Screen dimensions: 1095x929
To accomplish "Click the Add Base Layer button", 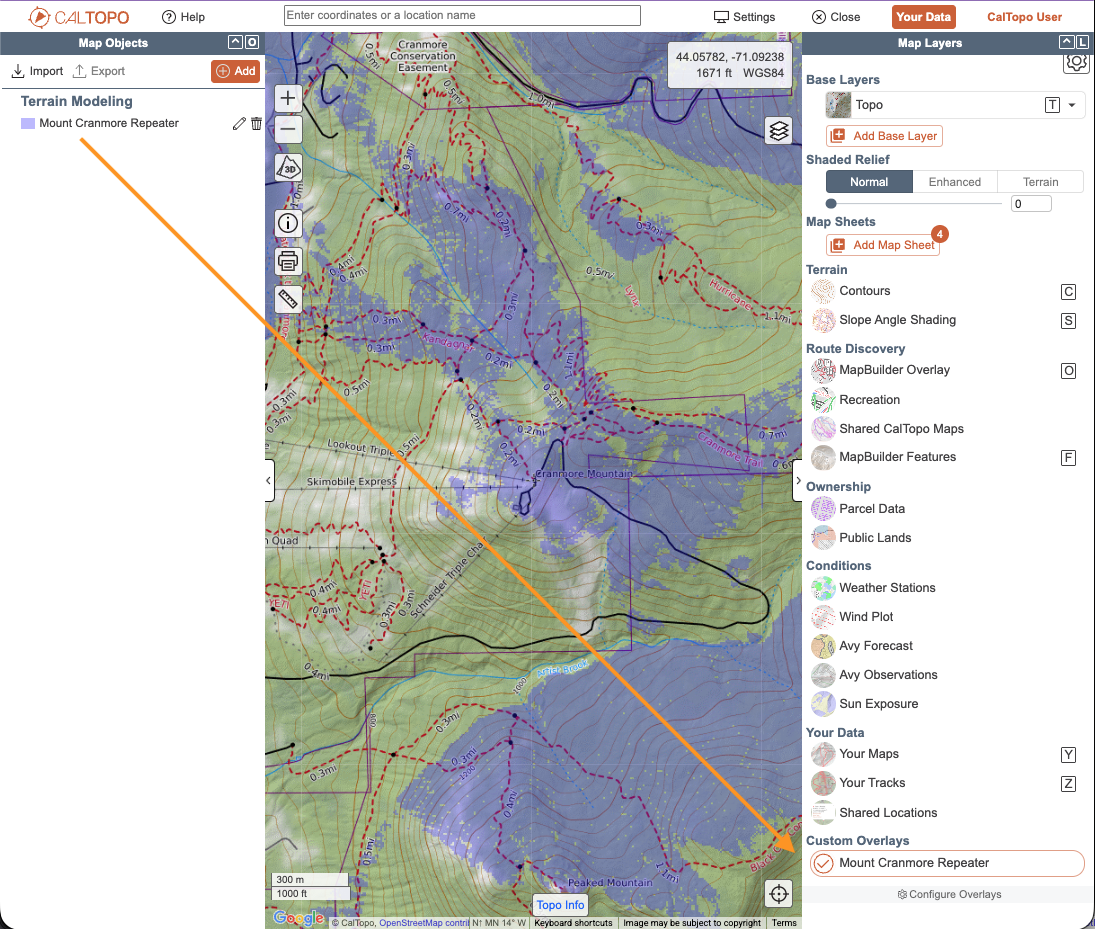I will [884, 136].
